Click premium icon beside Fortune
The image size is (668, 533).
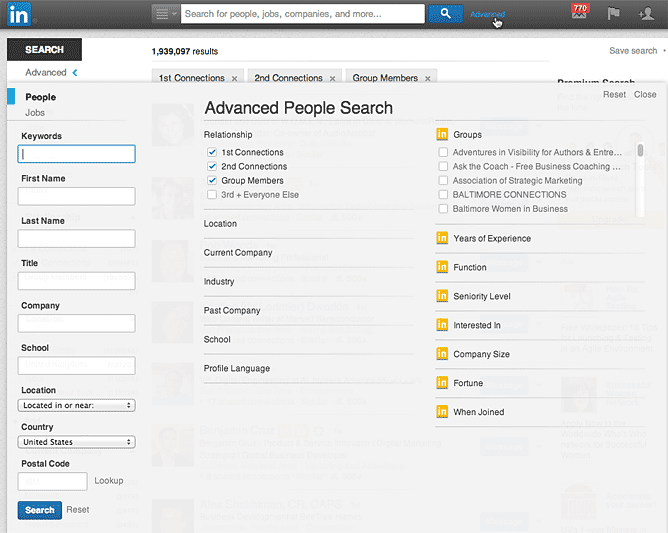tap(442, 383)
